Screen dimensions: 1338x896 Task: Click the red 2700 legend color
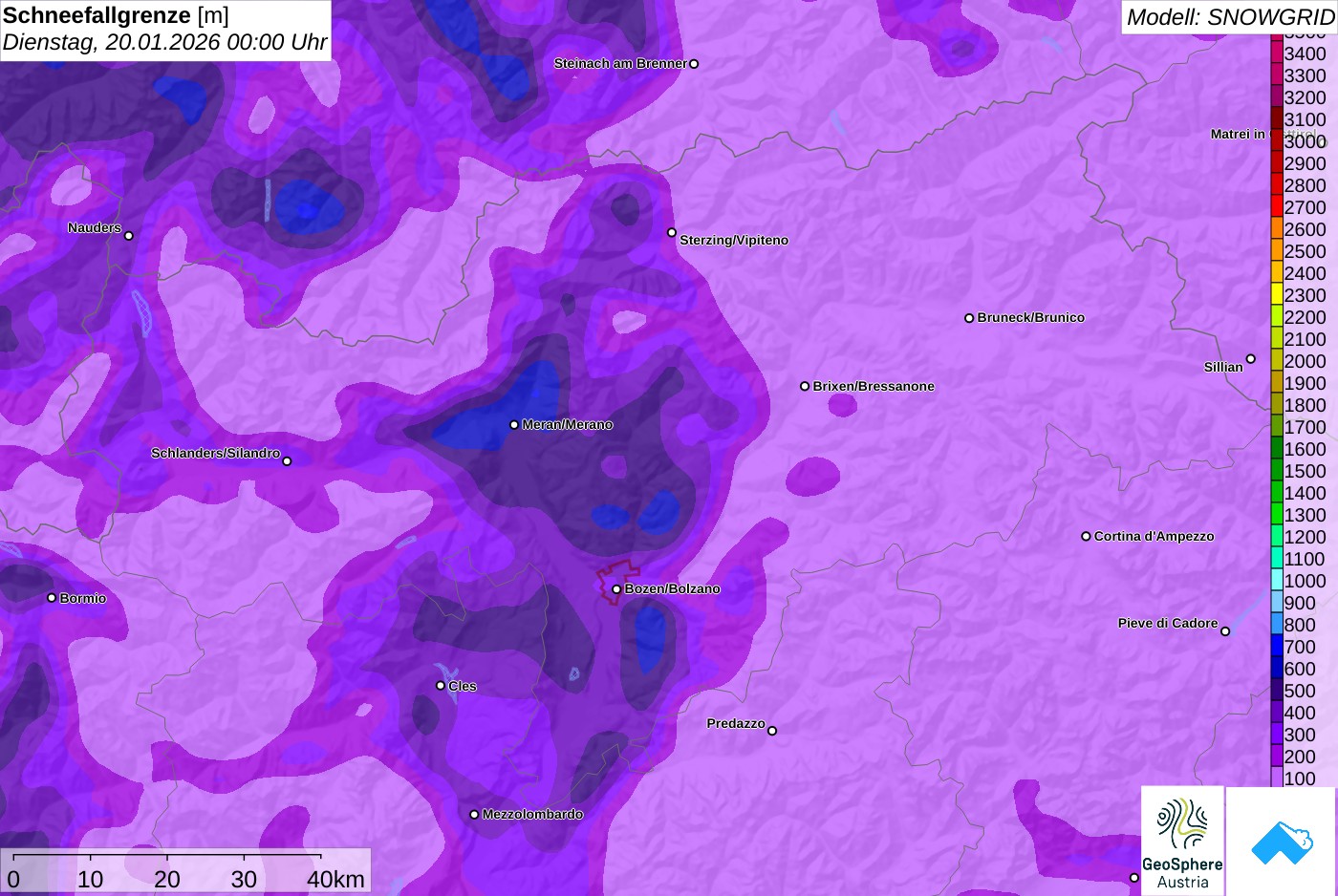tap(1277, 207)
